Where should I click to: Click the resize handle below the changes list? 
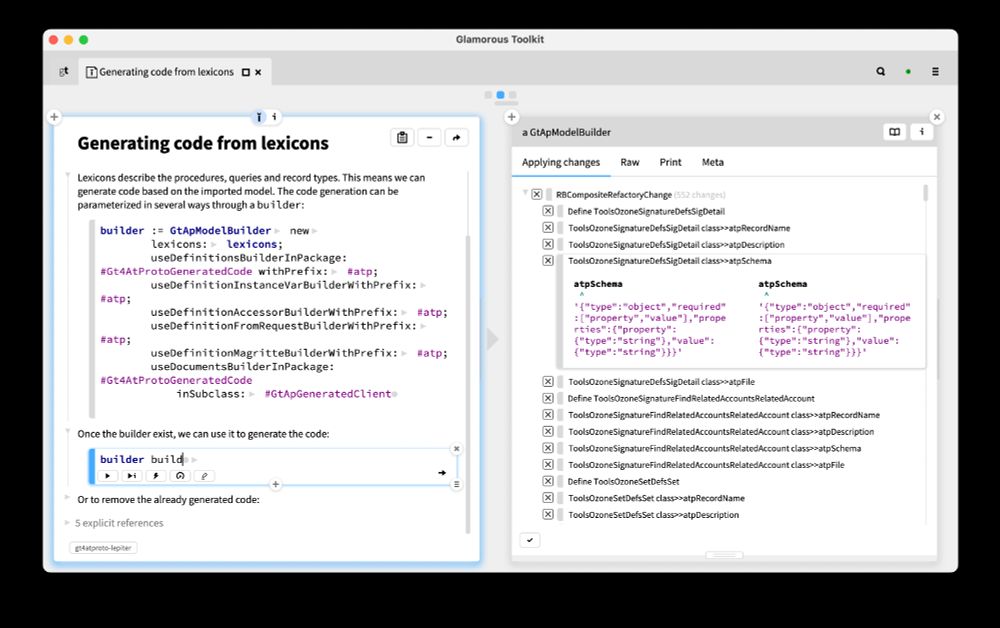tap(724, 555)
